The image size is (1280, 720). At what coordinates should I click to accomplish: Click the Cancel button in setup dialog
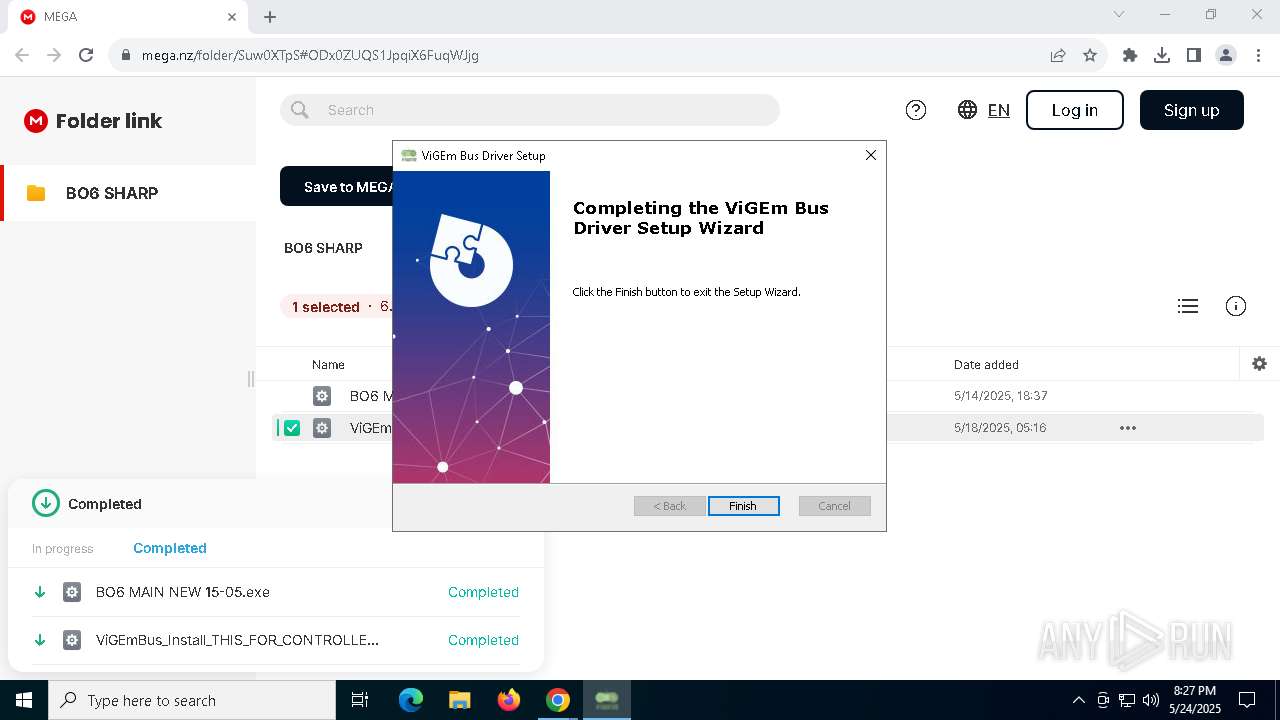pyautogui.click(x=834, y=506)
